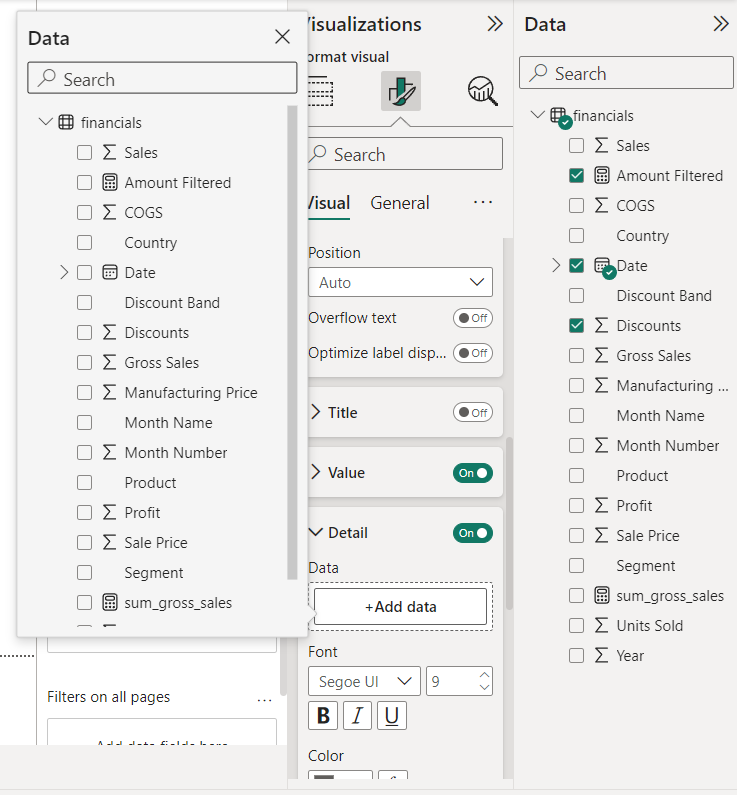Click the sum_gross_sales calculator icon in right pane
The image size is (737, 795).
tap(602, 595)
